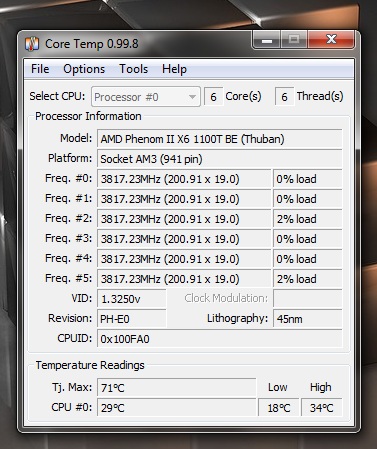This screenshot has height=449, width=377.
Task: Click the Freq. #1 load value
Action: click(307, 199)
